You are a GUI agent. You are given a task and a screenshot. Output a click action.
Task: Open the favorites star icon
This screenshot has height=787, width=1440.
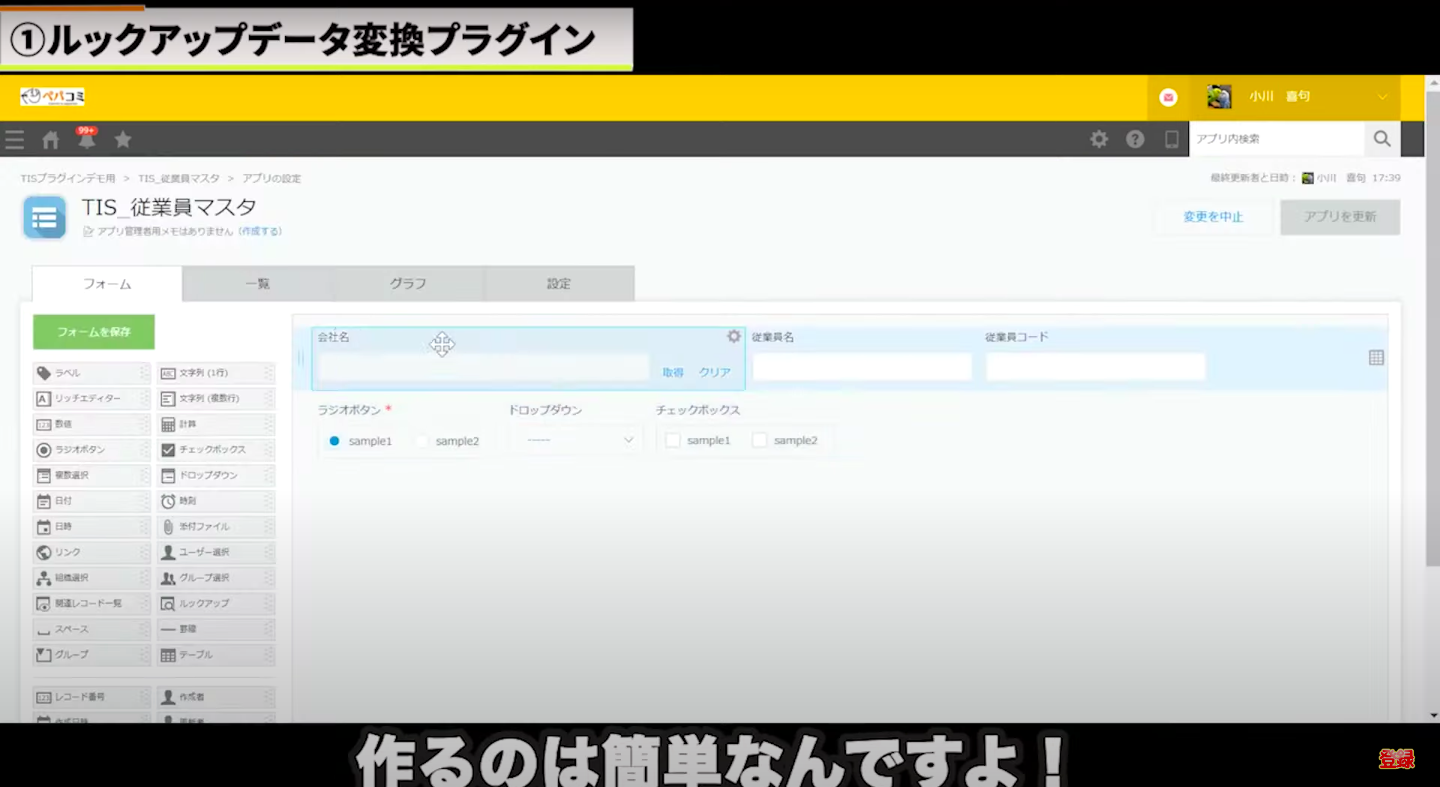click(123, 140)
